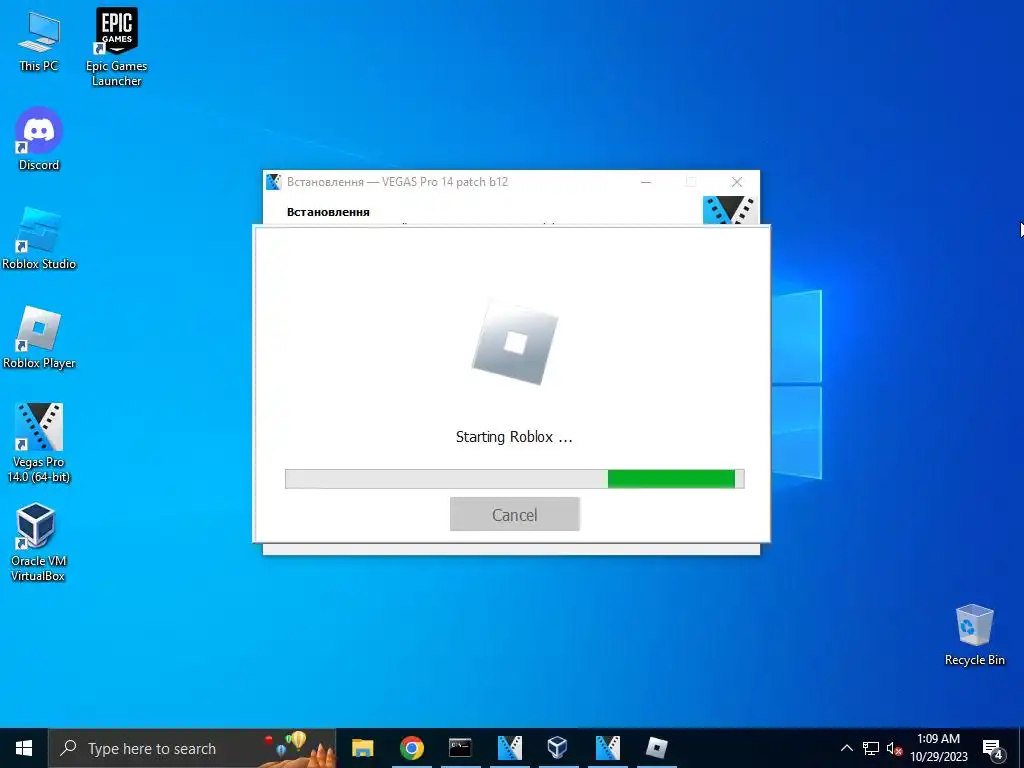Open the Windows Start menu
The width and height of the screenshot is (1024, 768).
tap(24, 748)
